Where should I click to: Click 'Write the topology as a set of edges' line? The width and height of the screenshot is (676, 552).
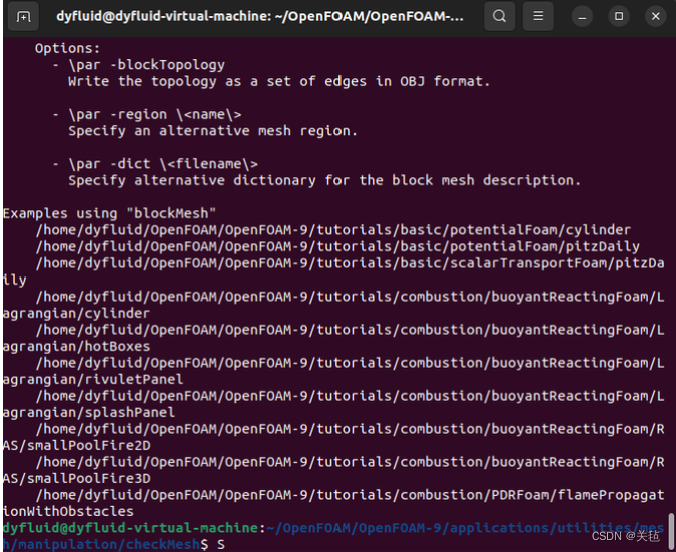point(279,82)
